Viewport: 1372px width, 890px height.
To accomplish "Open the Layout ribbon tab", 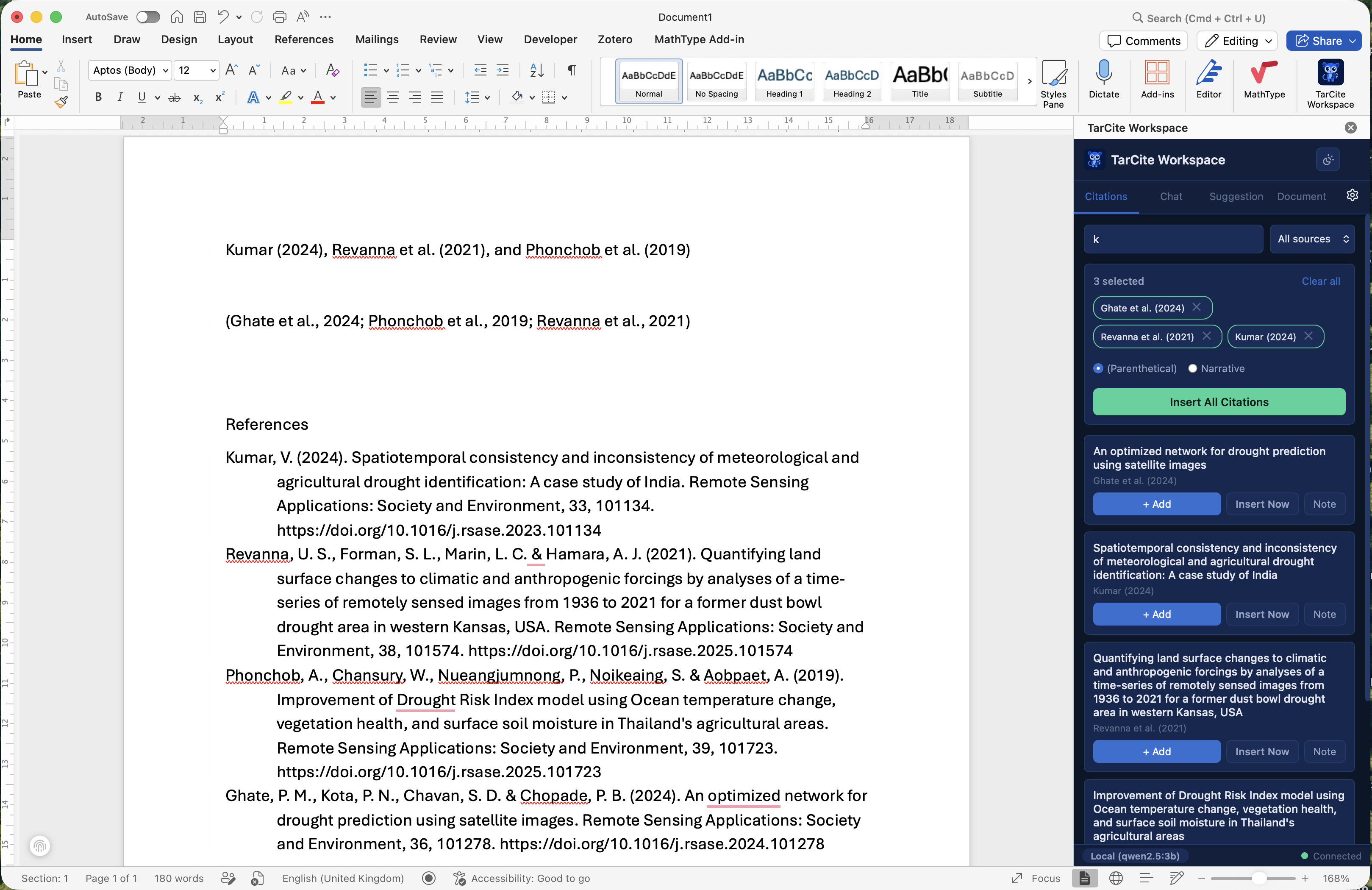I will [x=235, y=39].
